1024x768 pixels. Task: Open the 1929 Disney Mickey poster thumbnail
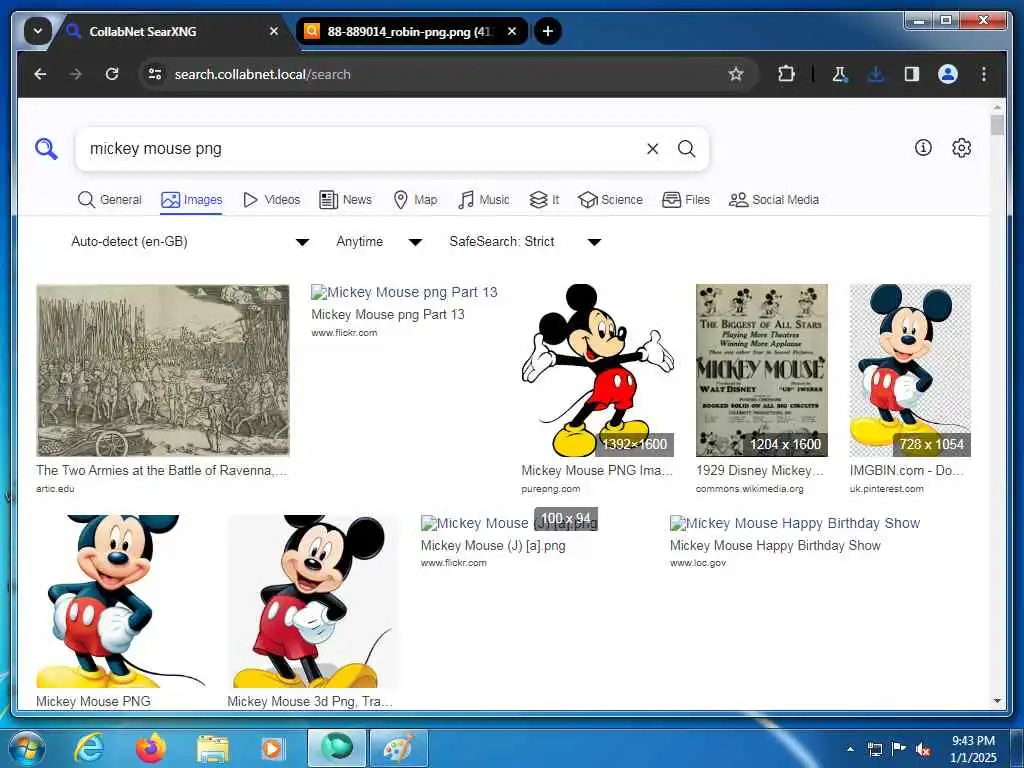762,370
